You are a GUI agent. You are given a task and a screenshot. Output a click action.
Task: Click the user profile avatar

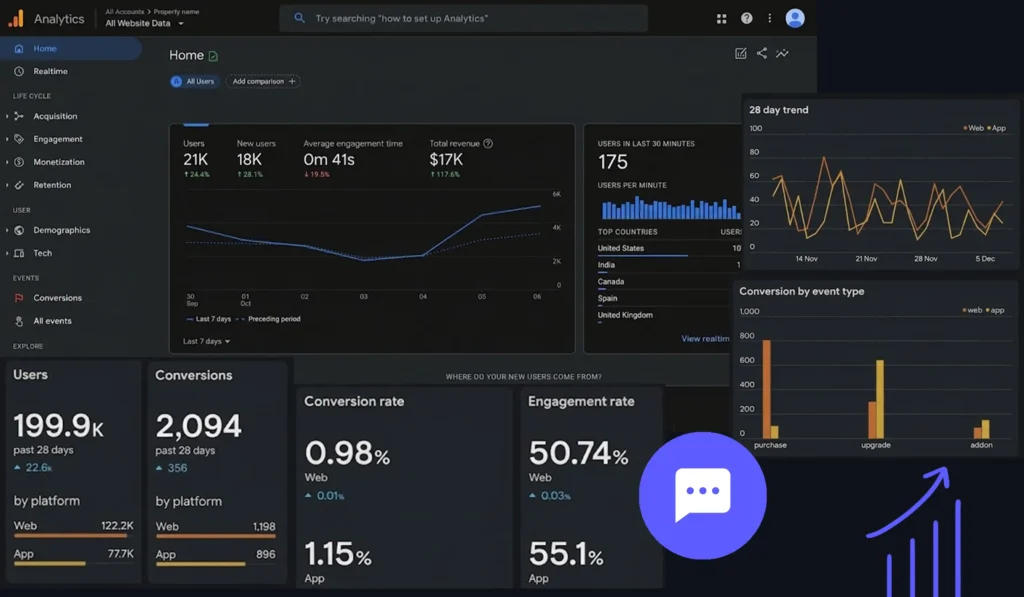(795, 18)
